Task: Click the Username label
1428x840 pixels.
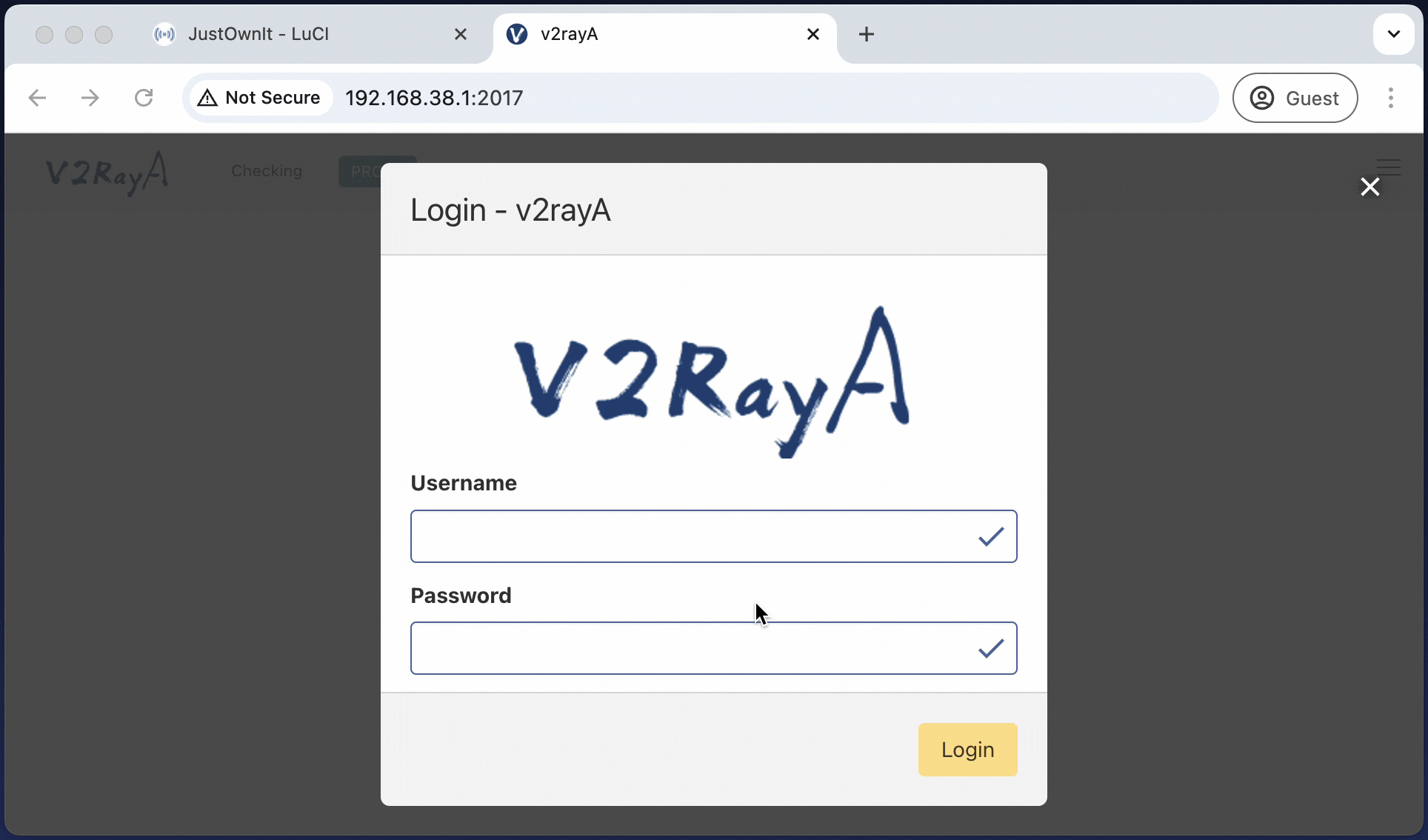Action: [x=464, y=483]
